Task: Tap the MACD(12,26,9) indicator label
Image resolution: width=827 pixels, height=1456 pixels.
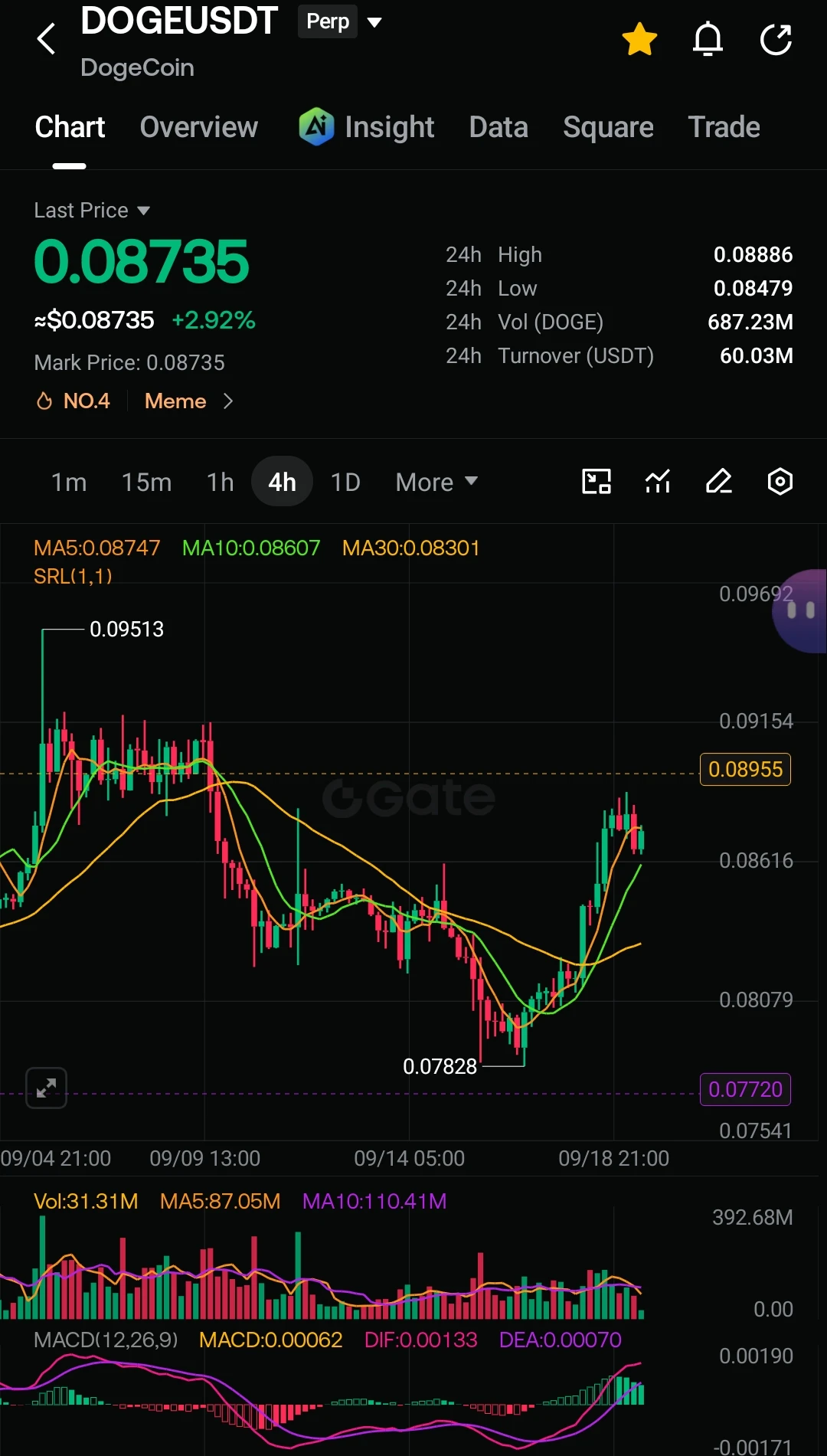Action: [x=106, y=1340]
